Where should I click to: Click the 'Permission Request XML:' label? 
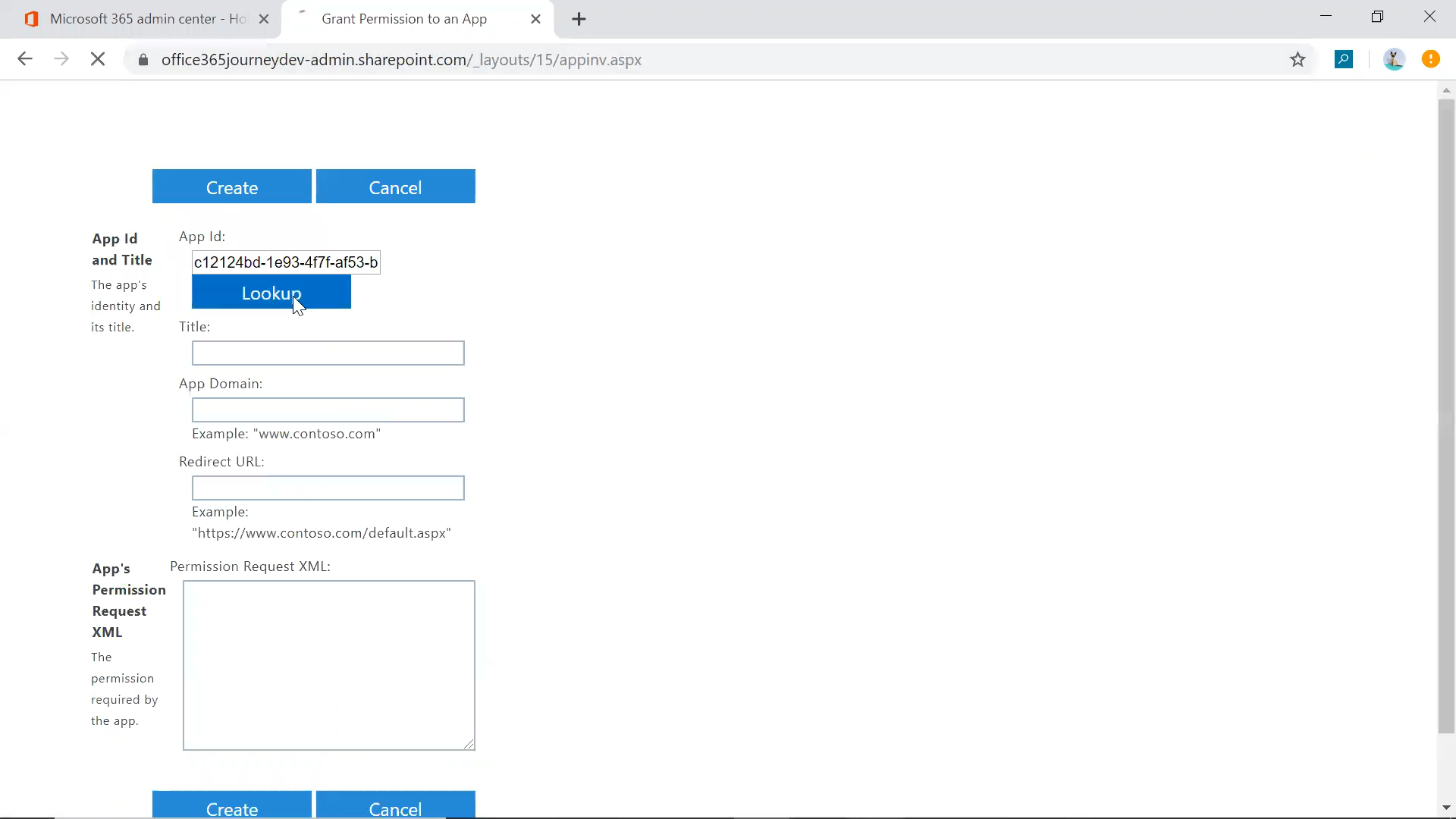(250, 566)
